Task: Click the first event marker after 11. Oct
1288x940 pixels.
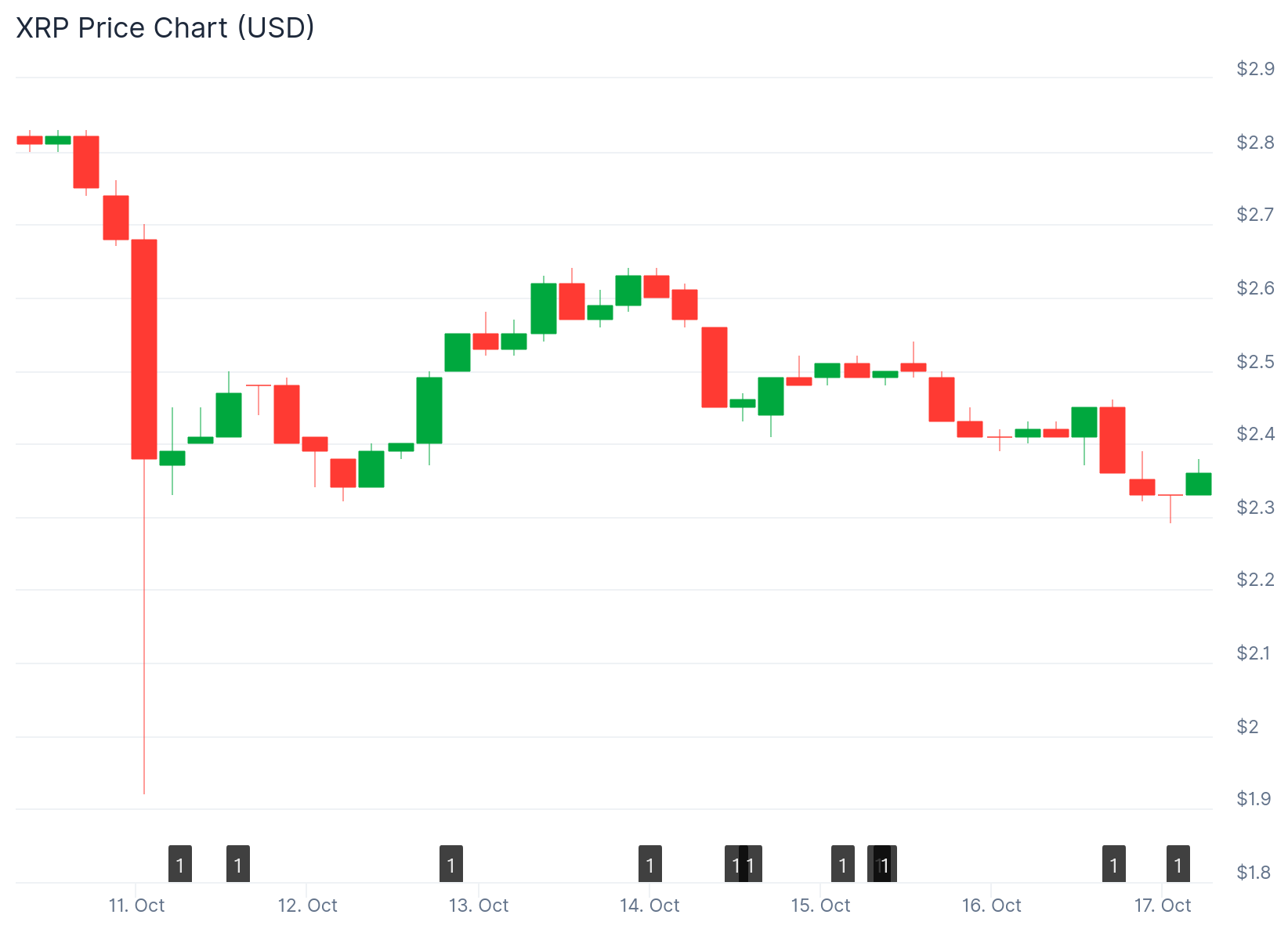Action: point(180,865)
